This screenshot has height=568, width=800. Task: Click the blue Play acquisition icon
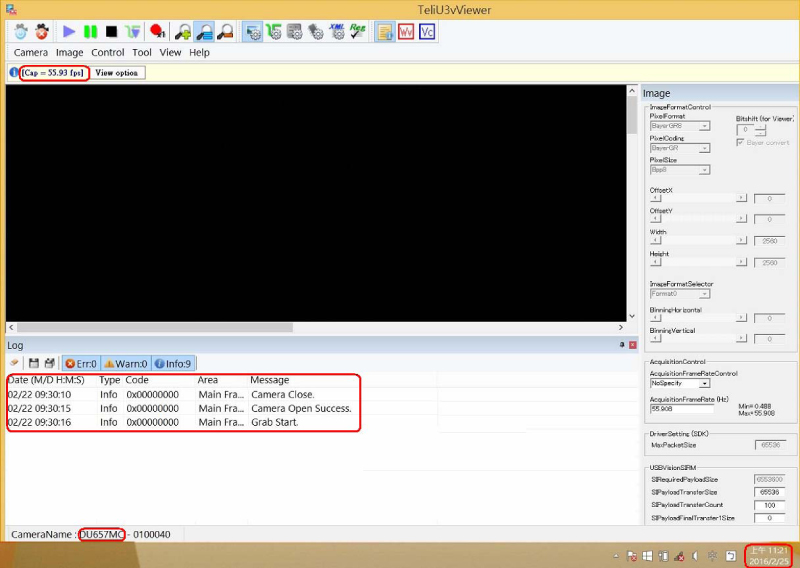click(x=69, y=32)
